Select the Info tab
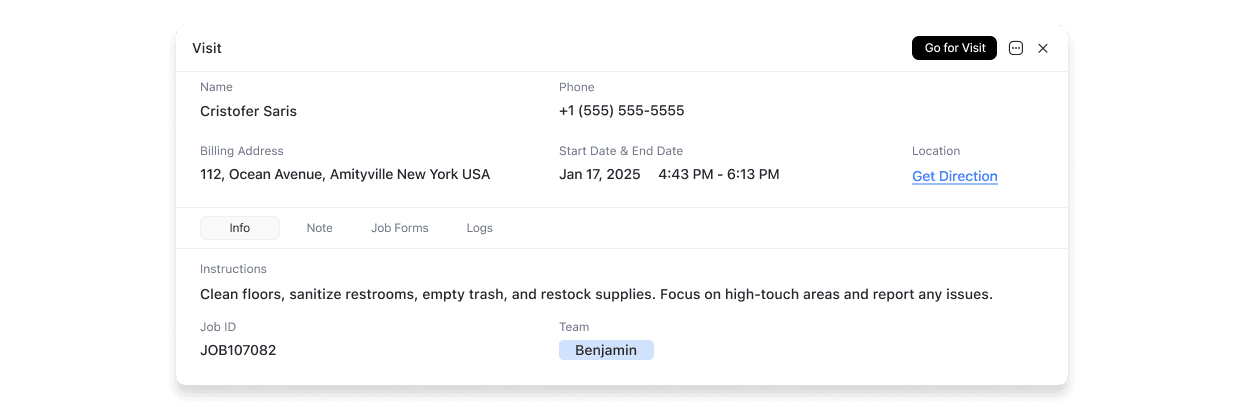This screenshot has width=1245, height=407. (240, 228)
